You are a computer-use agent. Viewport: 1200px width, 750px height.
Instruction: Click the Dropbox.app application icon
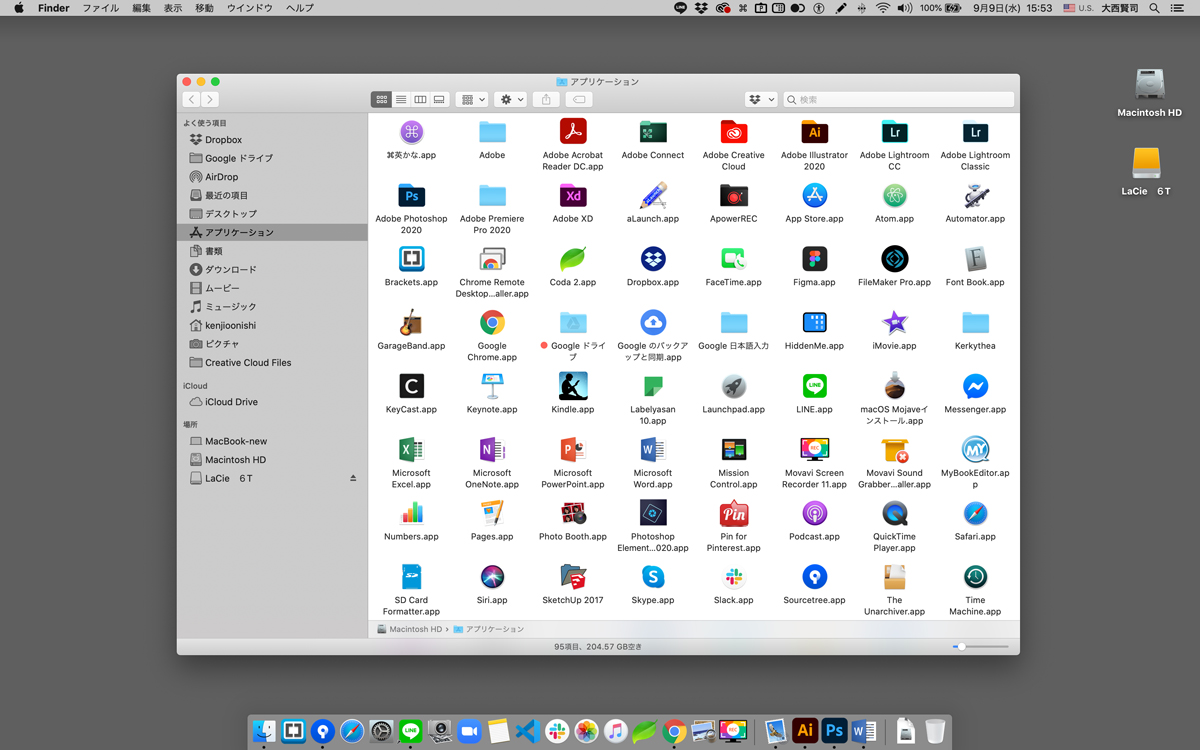point(653,258)
